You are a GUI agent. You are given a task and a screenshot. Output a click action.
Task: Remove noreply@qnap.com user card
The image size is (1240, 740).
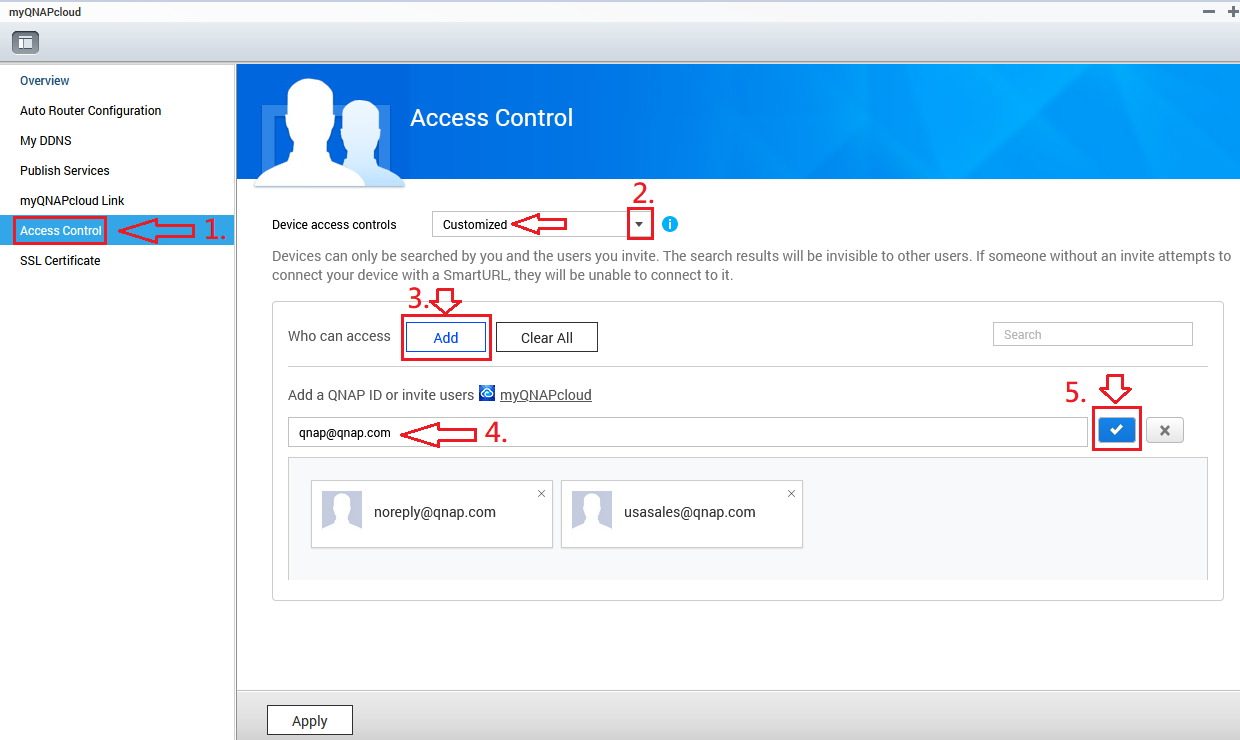542,493
